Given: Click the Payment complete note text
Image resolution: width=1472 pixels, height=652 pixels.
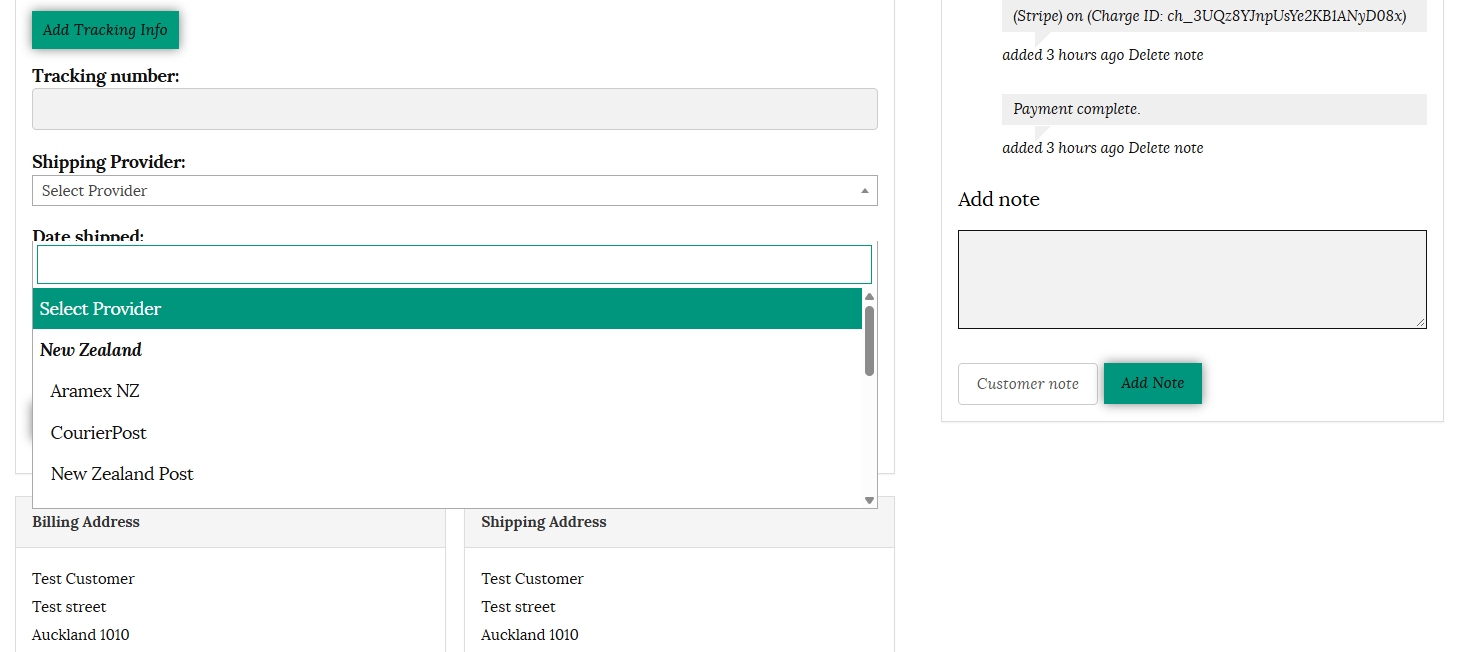Looking at the screenshot, I should pyautogui.click(x=1077, y=109).
